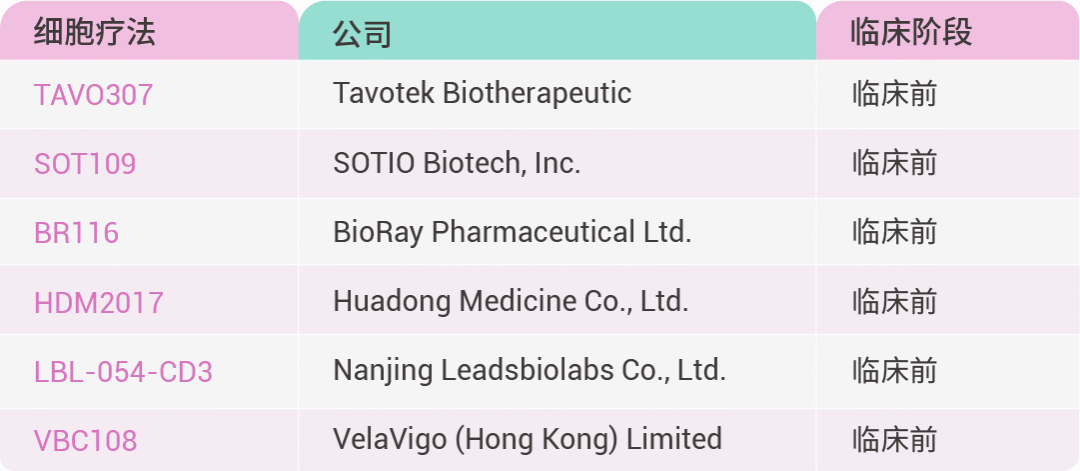The height and width of the screenshot is (471, 1080).
Task: Select 临床前 stage in HDM2017 row
Action: click(x=894, y=301)
